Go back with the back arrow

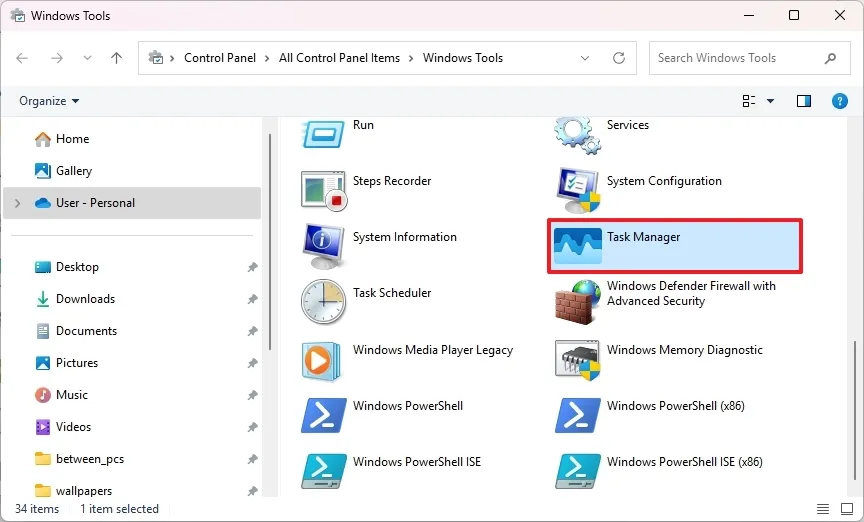click(x=22, y=58)
